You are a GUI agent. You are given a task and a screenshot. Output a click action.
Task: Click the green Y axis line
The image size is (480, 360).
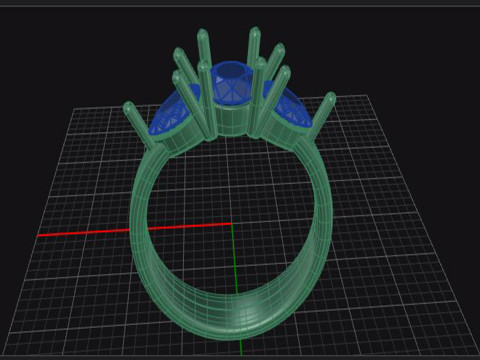click(x=237, y=290)
